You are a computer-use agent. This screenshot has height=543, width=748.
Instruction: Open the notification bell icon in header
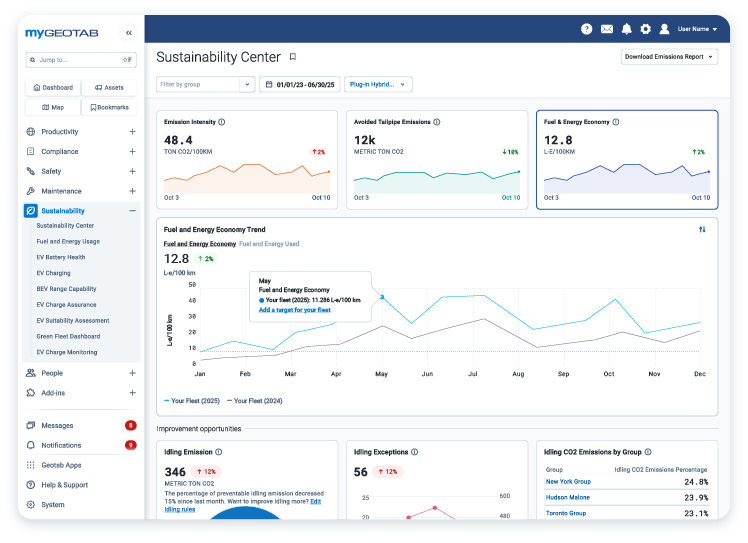point(626,29)
